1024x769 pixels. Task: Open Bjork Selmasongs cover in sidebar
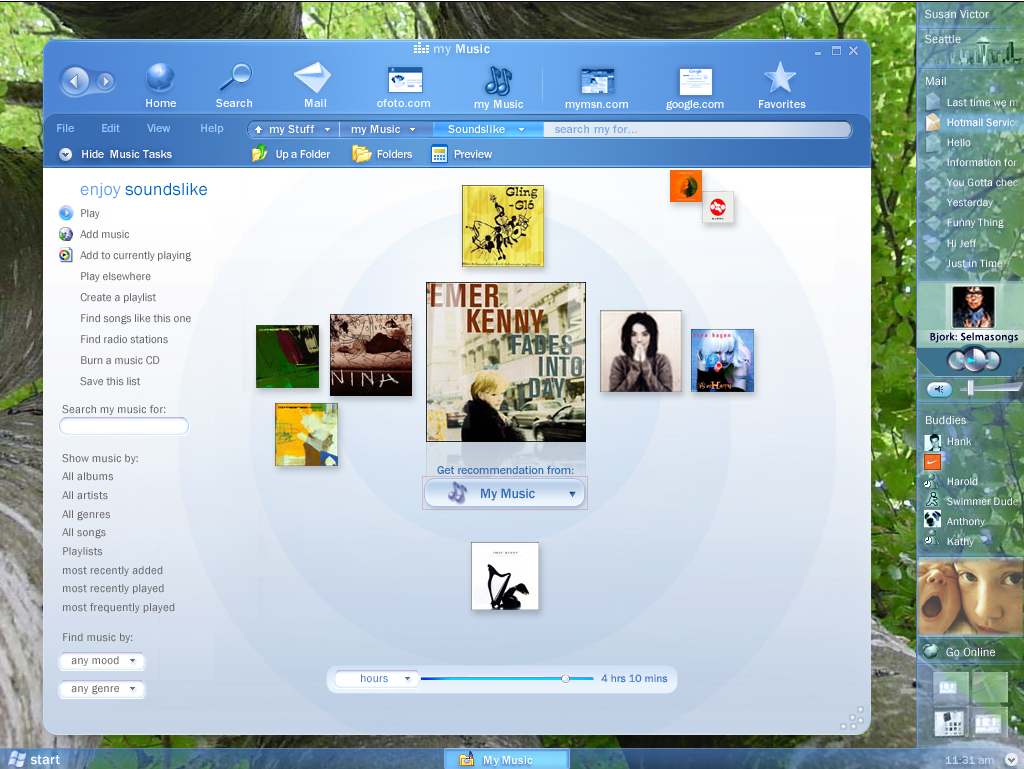(973, 306)
